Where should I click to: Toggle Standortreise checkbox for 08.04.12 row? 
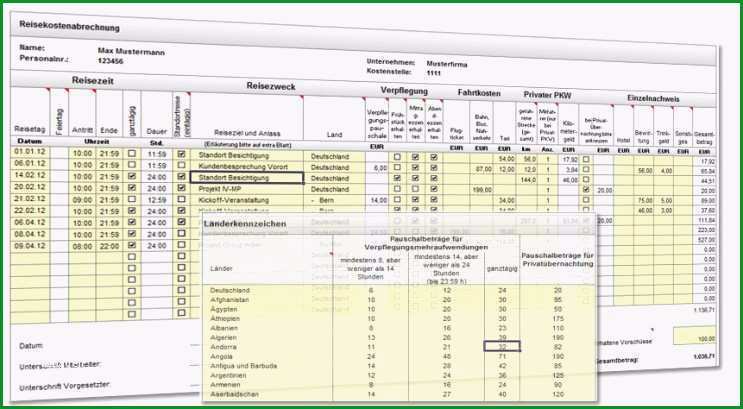(181, 234)
